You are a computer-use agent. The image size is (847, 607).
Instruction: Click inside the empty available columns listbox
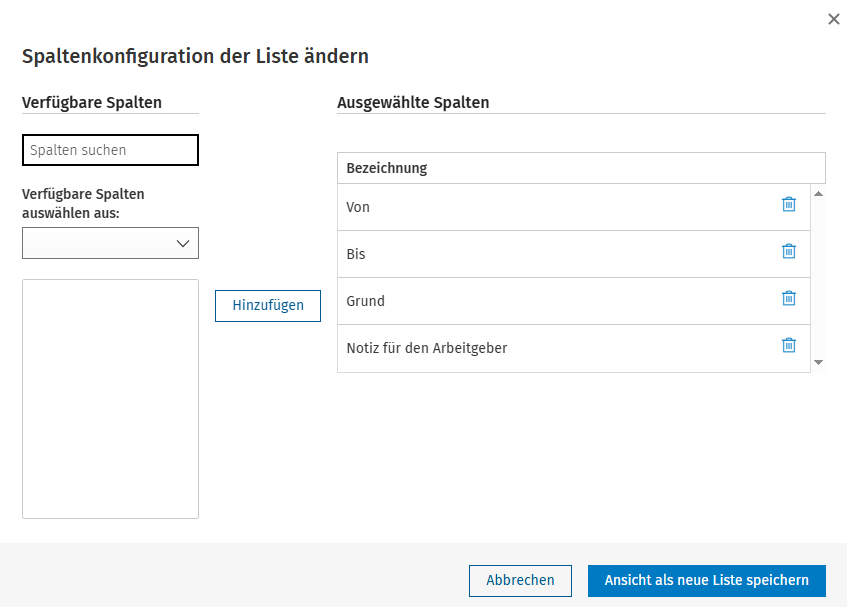pos(110,399)
